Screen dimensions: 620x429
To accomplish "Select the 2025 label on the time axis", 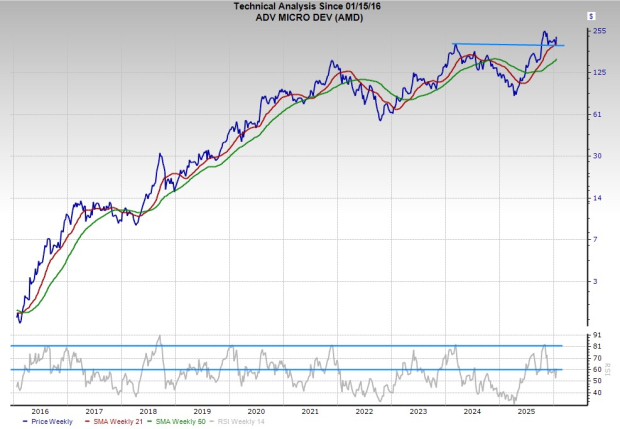I will (527, 411).
